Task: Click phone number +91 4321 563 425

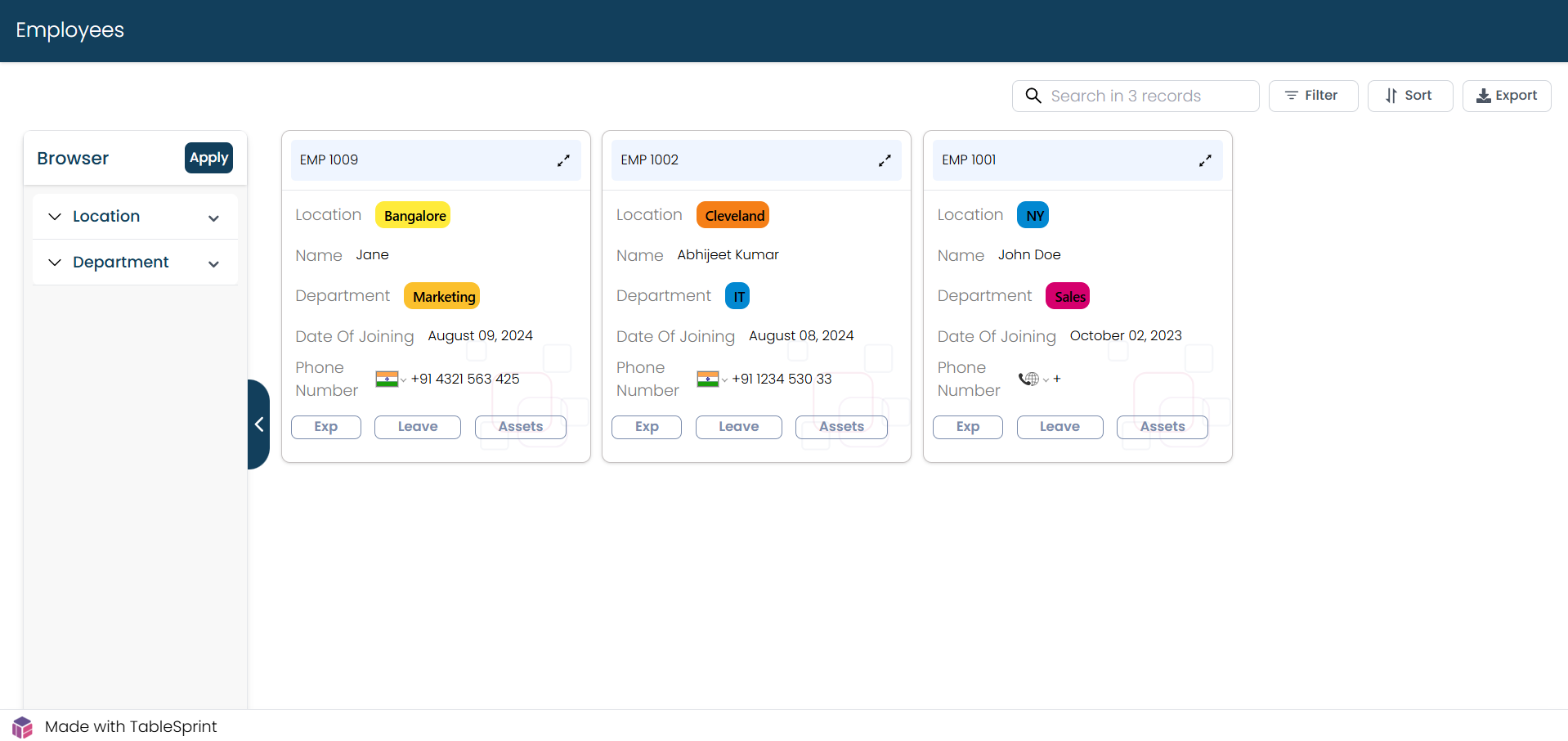Action: tap(465, 379)
